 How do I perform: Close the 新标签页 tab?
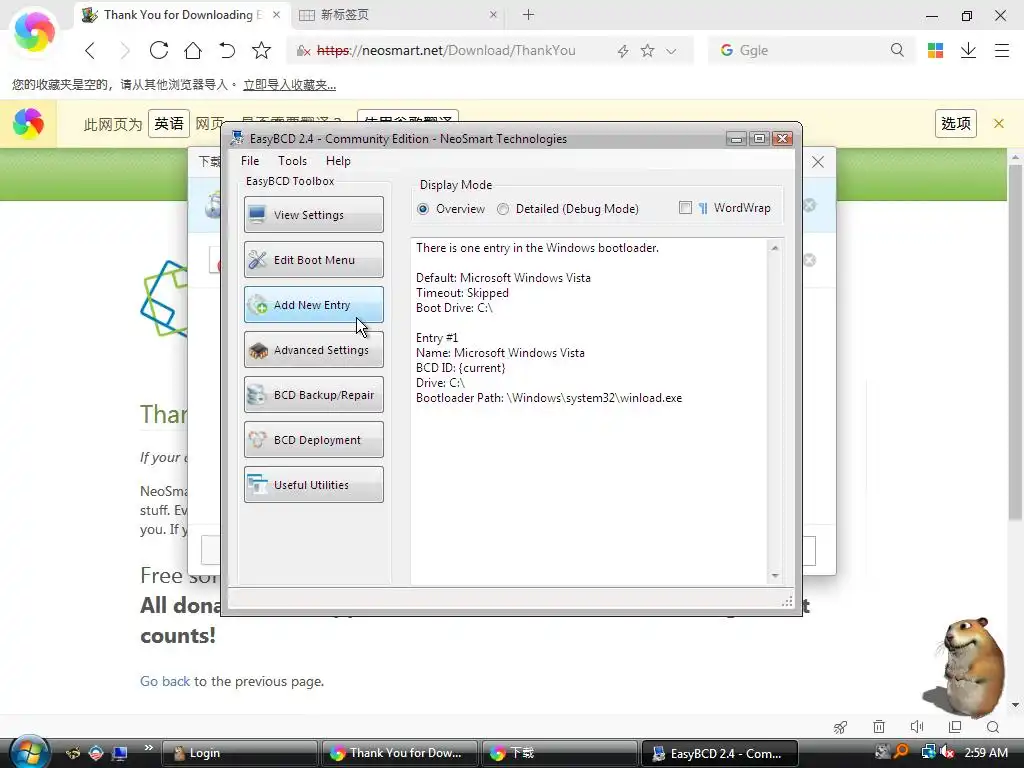(x=493, y=14)
